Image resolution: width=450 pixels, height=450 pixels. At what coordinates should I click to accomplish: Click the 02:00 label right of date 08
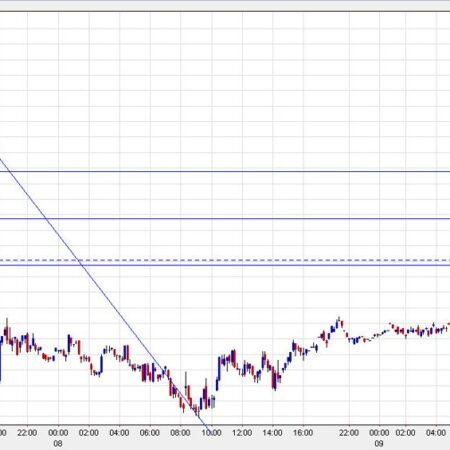(89, 433)
